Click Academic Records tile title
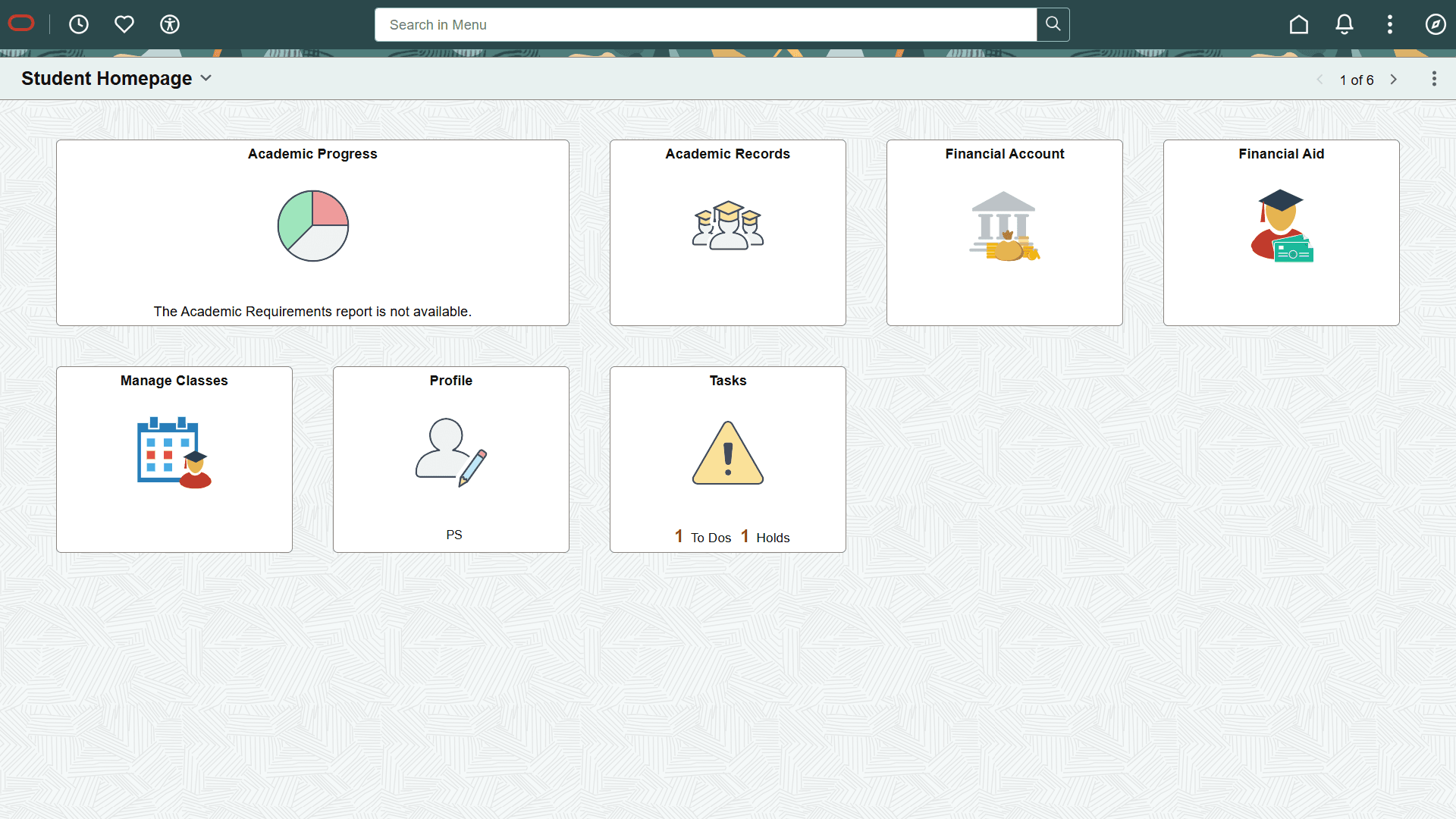The height and width of the screenshot is (819, 1456). click(728, 154)
